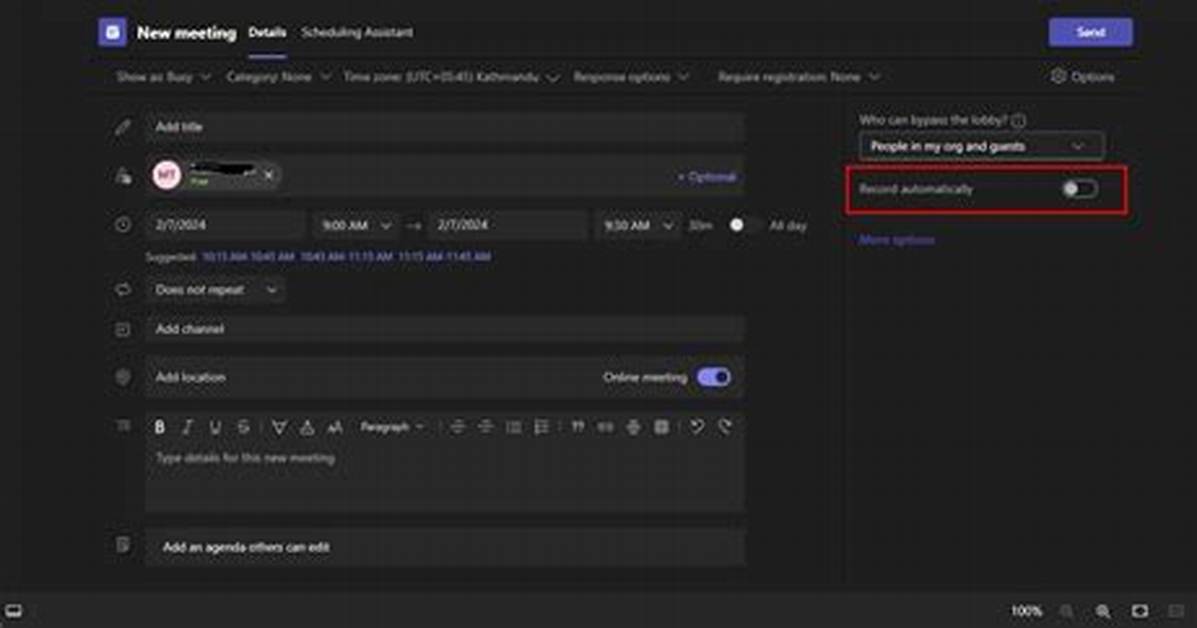Open the text highlight color tool
This screenshot has height=628, width=1197.
279,427
